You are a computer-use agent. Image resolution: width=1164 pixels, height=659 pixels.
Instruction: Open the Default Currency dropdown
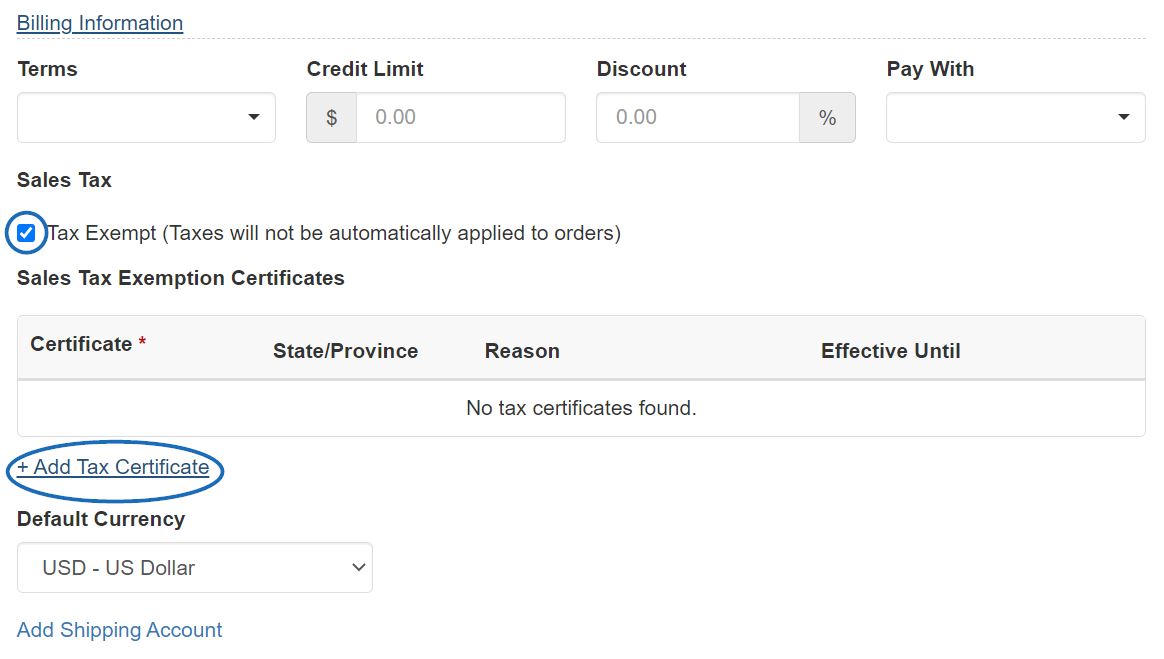click(x=194, y=567)
